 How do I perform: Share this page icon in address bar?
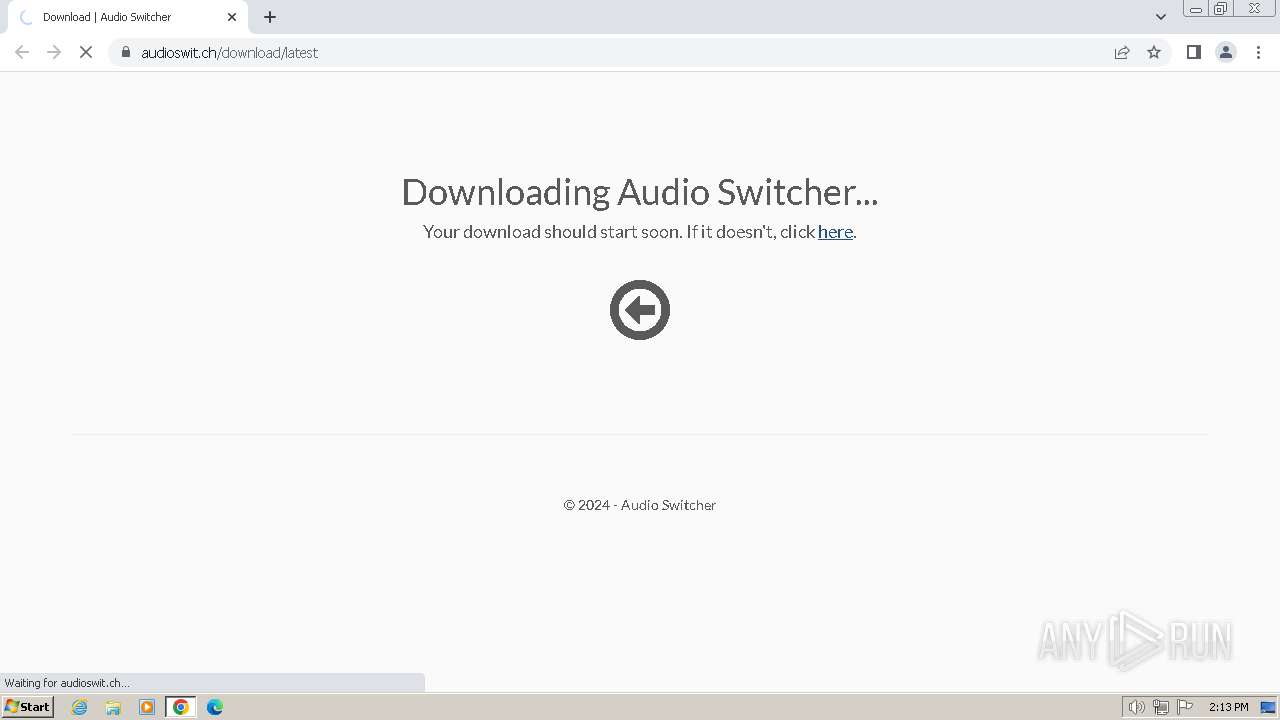pyautogui.click(x=1122, y=52)
